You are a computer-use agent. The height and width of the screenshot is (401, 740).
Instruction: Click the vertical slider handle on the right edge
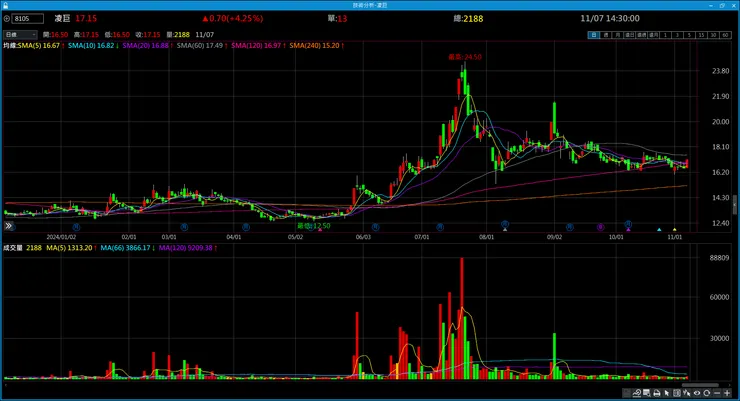point(735,205)
